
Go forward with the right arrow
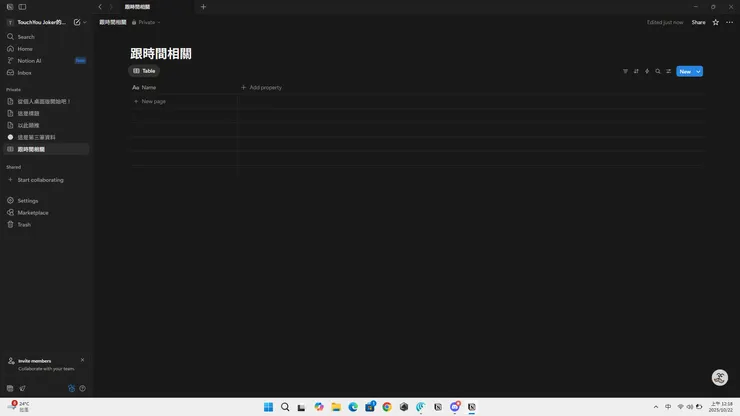[x=111, y=7]
